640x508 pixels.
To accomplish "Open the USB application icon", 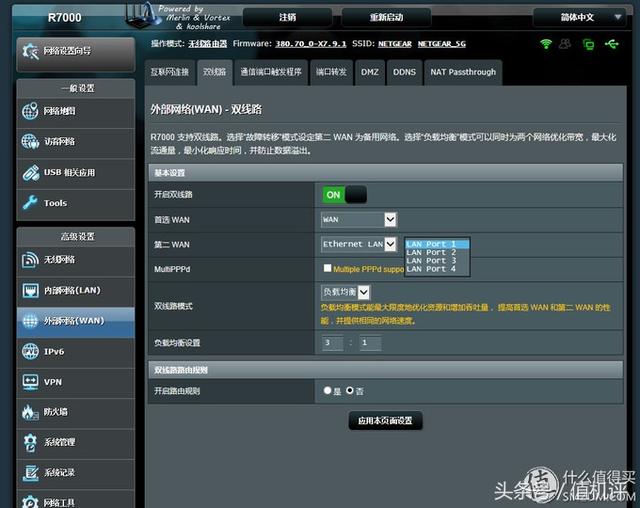I will 31,173.
